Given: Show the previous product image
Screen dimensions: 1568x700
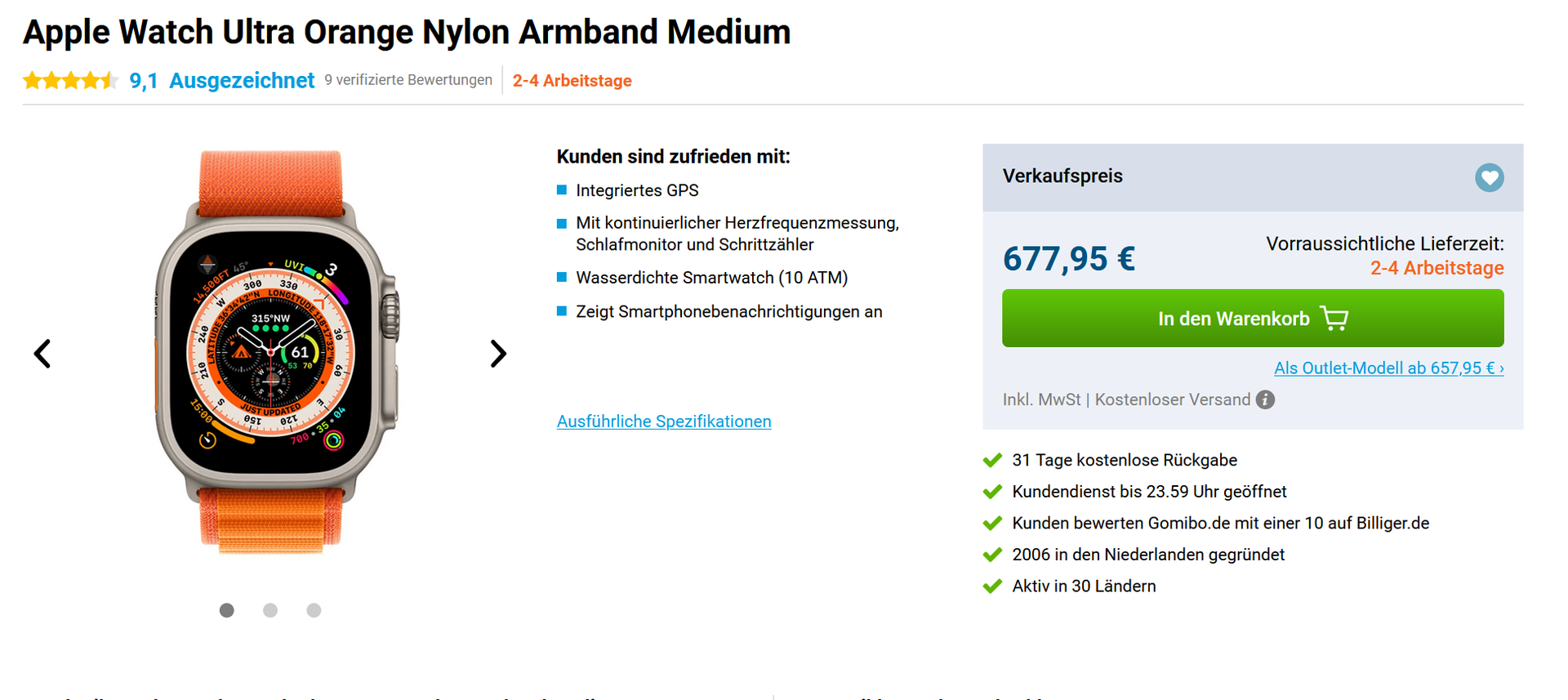Looking at the screenshot, I should tap(42, 354).
